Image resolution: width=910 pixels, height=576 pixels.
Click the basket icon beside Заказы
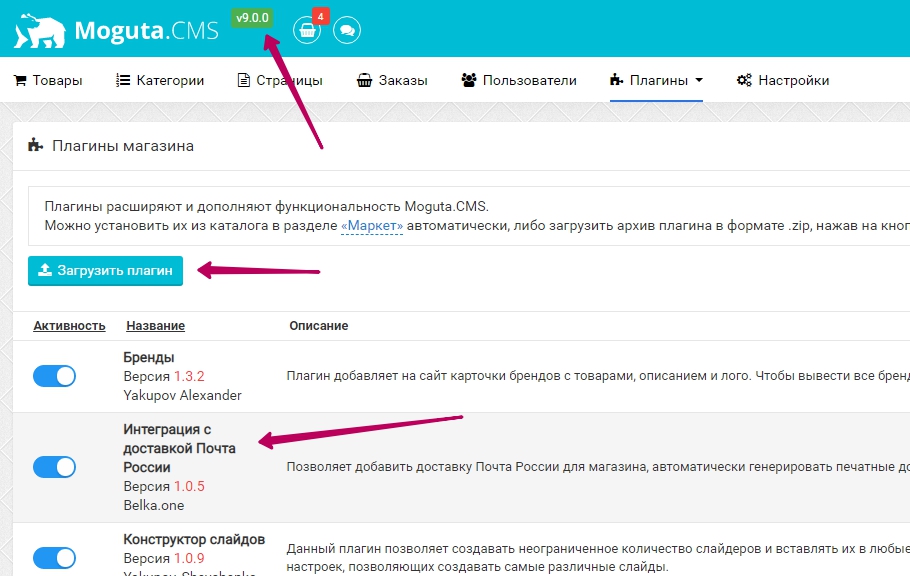[x=364, y=80]
